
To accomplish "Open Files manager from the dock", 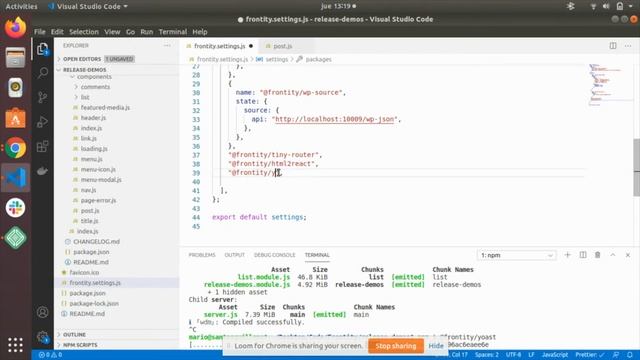I will click(16, 57).
